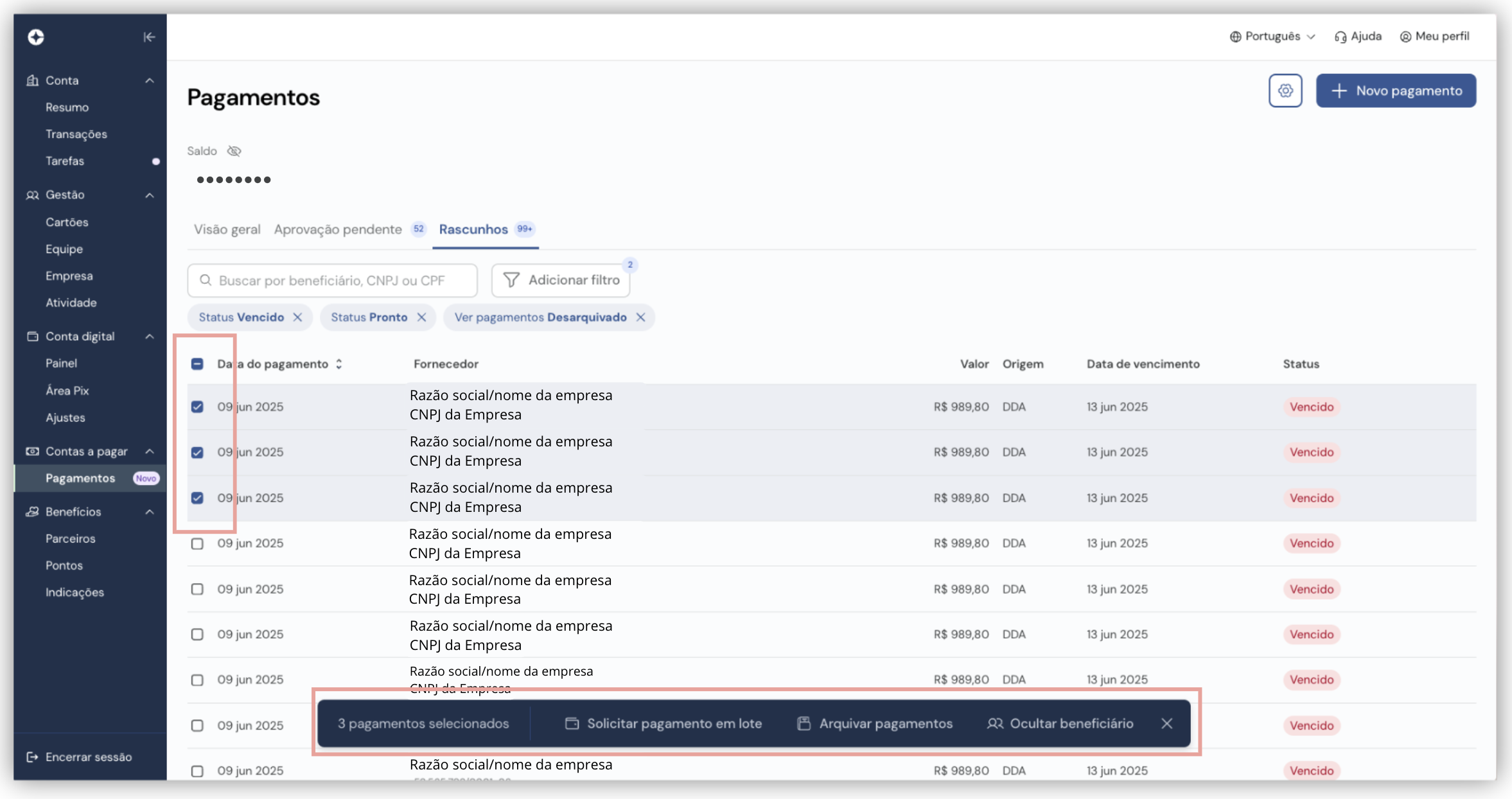Click Arquivar pagamentos in action bar
1512x799 pixels.
point(875,723)
